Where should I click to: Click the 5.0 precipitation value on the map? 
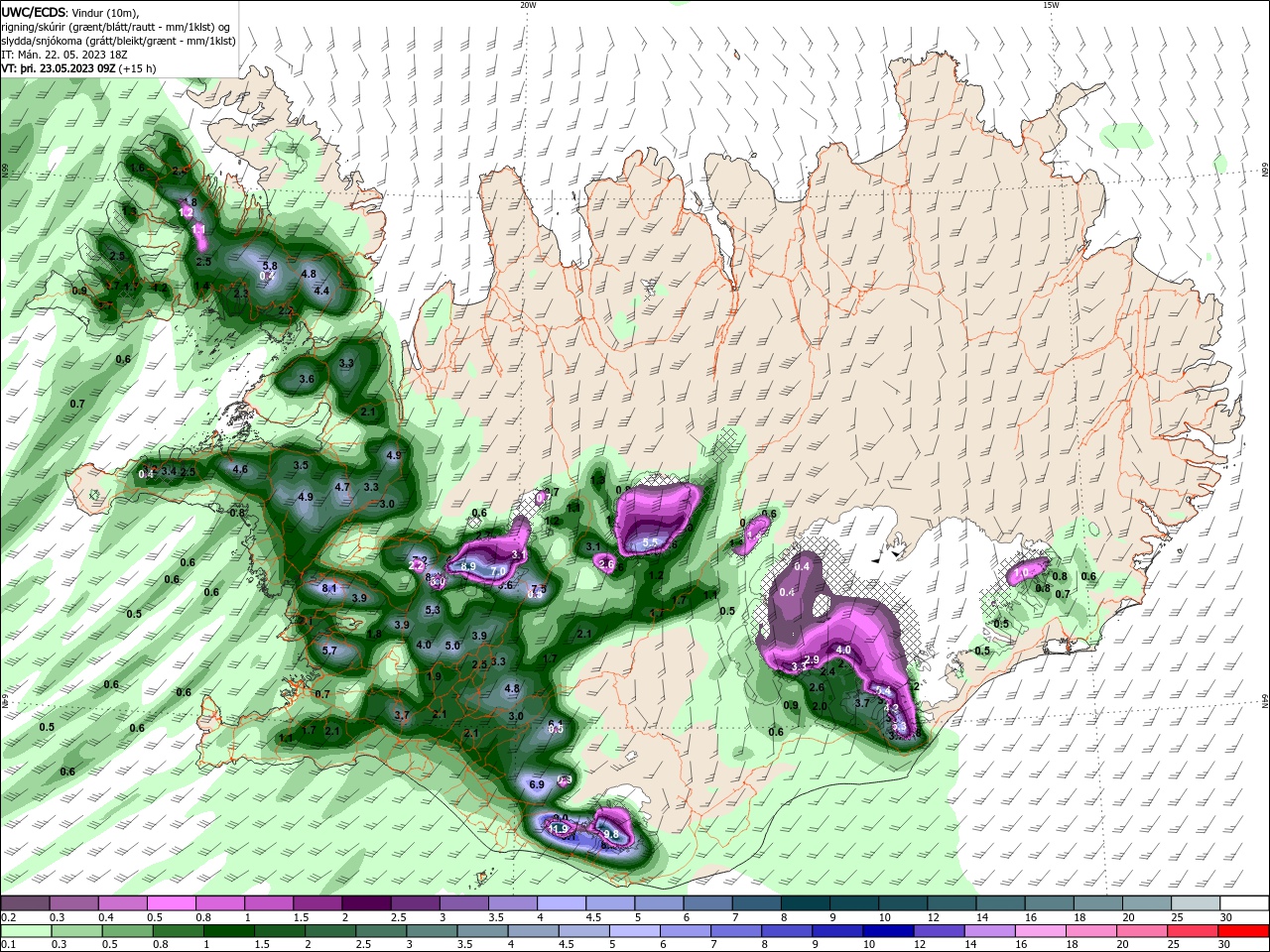(x=452, y=646)
